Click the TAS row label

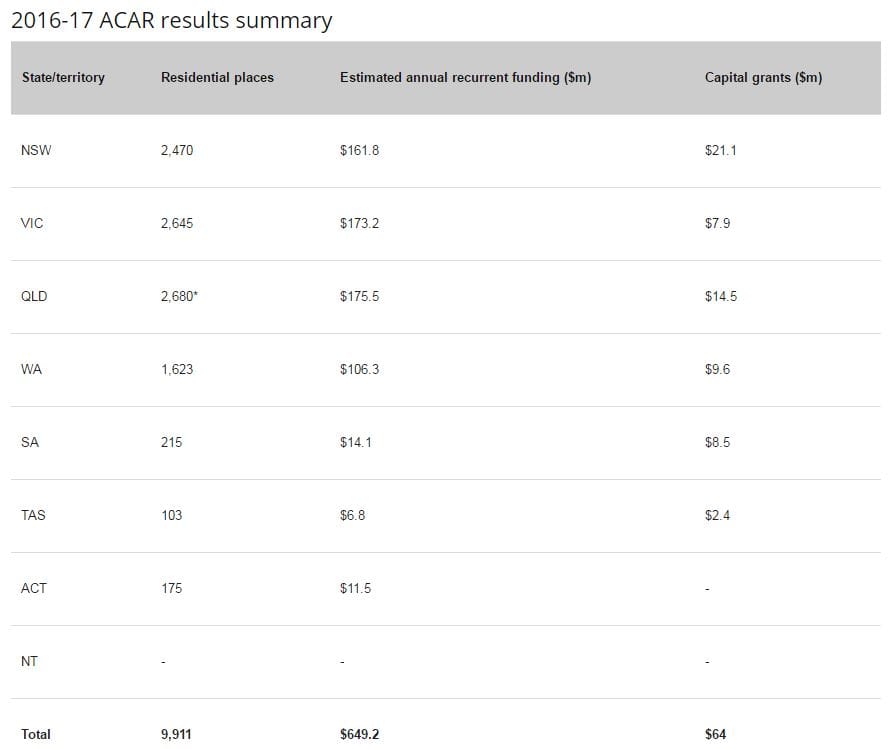(33, 516)
